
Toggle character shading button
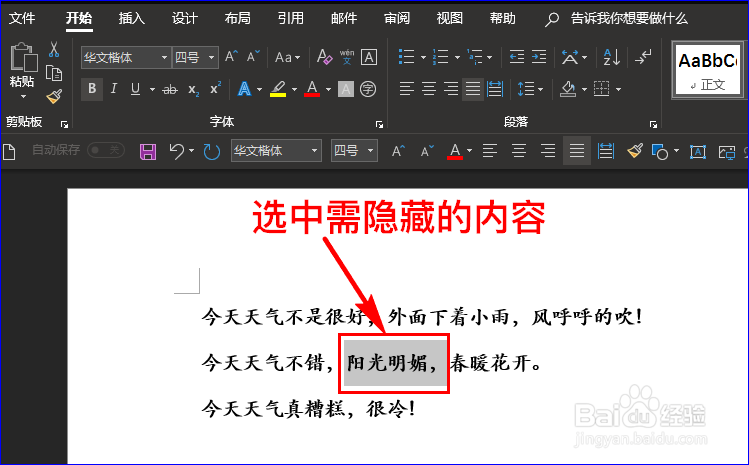(346, 89)
